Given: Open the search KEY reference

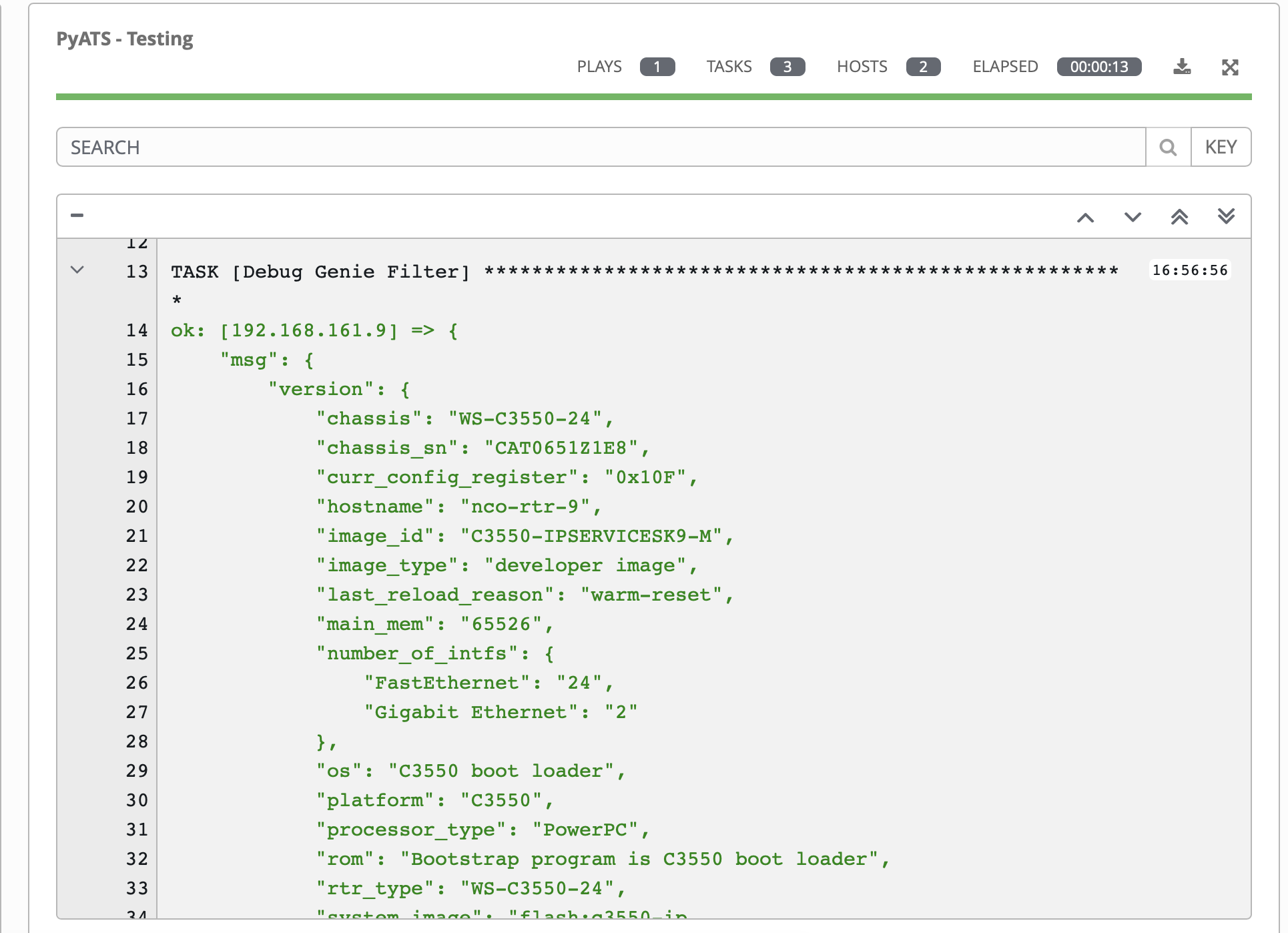Looking at the screenshot, I should tap(1221, 147).
